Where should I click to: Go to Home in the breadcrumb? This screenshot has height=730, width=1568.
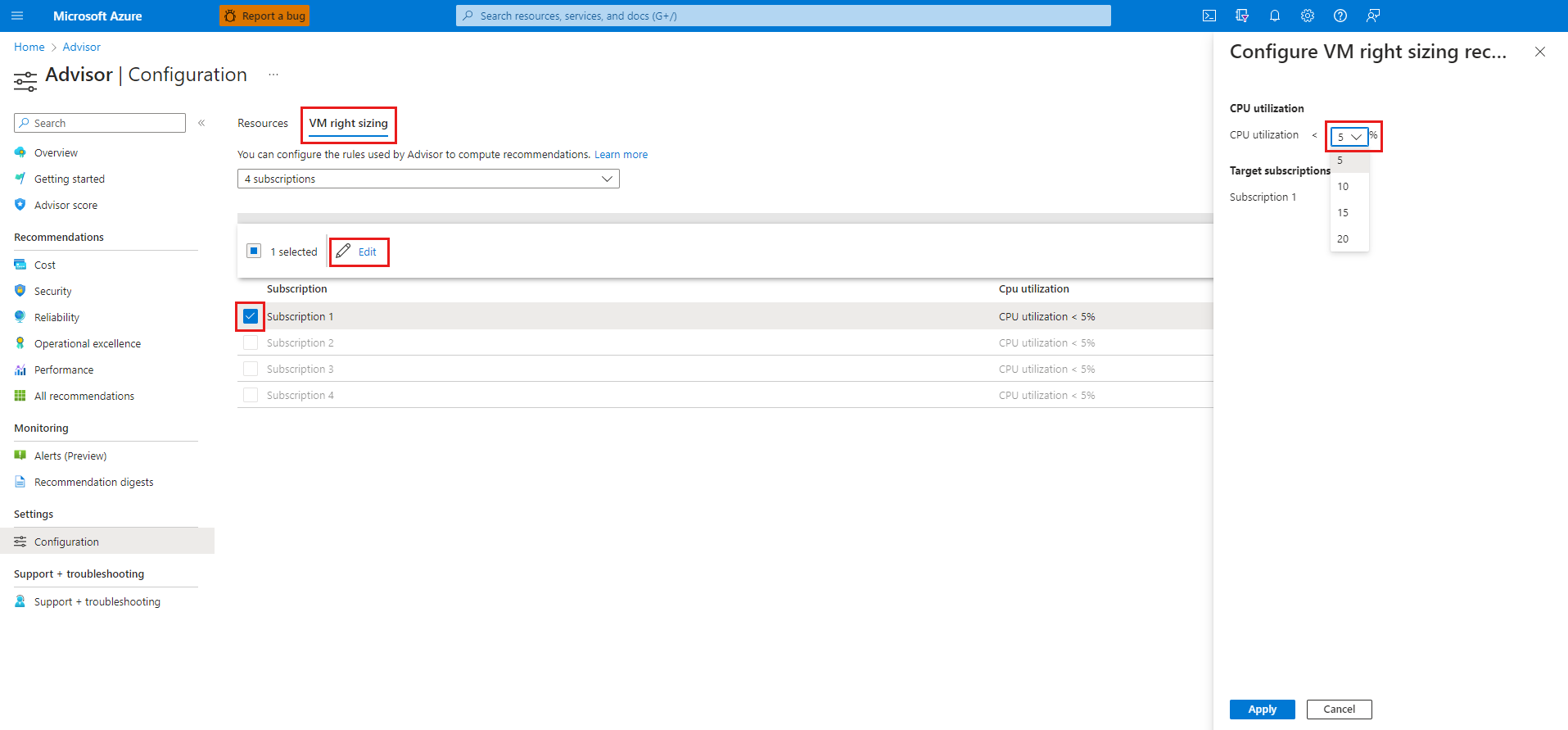point(29,47)
